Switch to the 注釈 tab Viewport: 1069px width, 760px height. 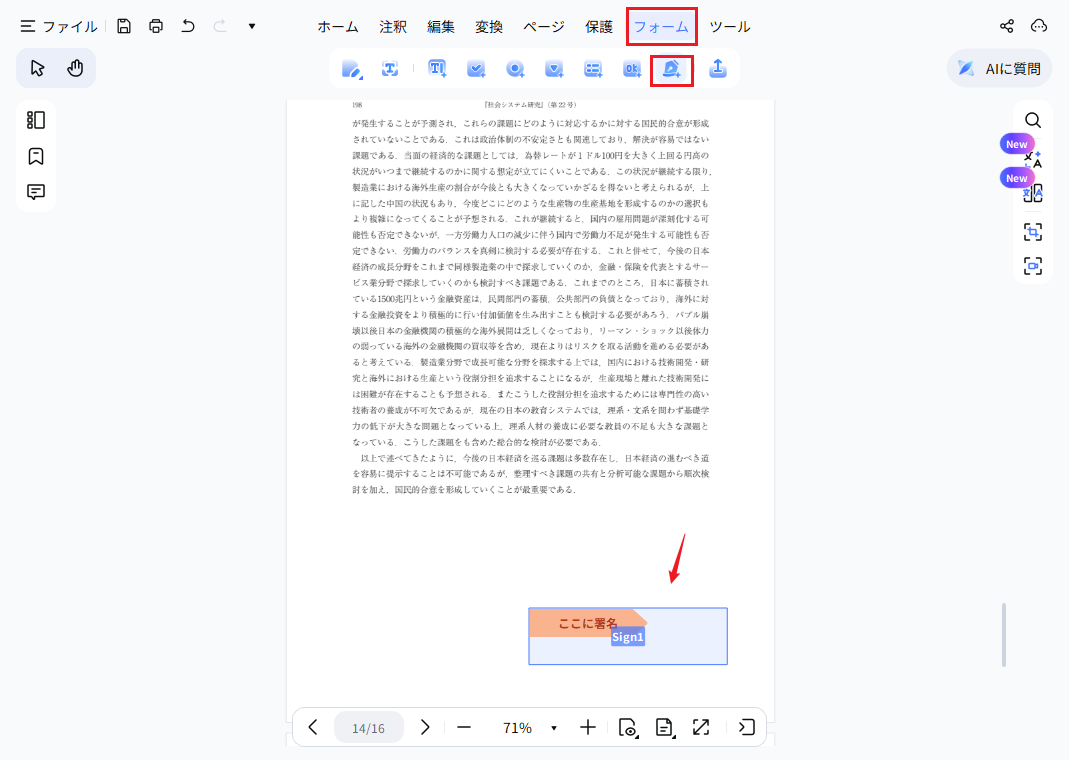pyautogui.click(x=393, y=27)
